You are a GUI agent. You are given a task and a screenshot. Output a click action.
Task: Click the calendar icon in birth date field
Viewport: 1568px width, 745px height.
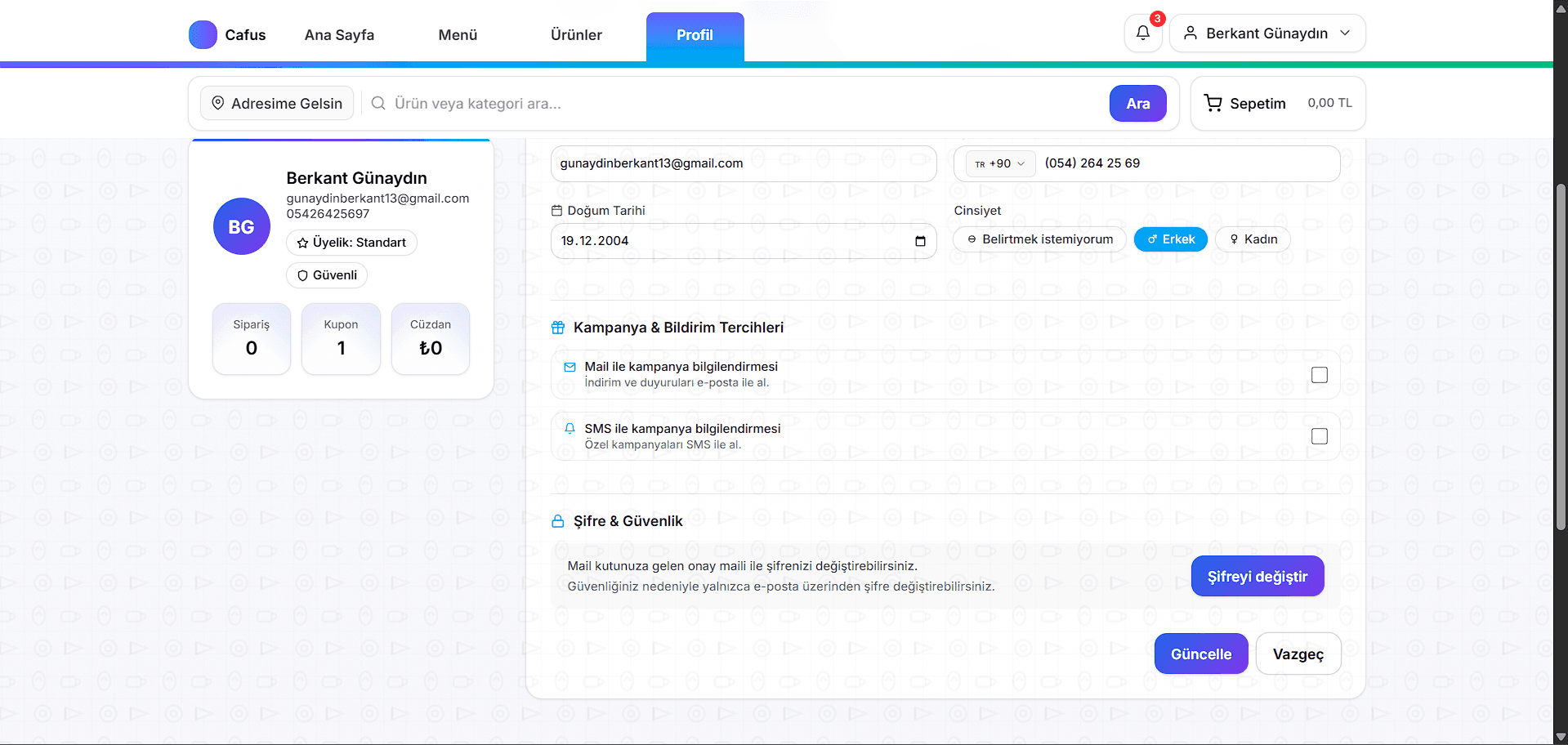920,241
